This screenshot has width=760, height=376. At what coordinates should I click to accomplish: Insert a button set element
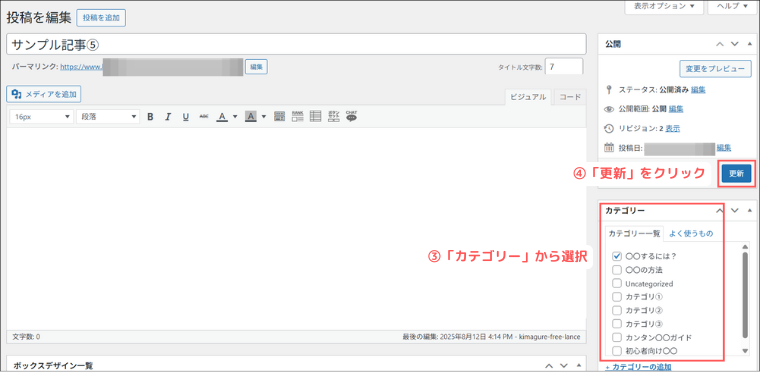[x=333, y=116]
